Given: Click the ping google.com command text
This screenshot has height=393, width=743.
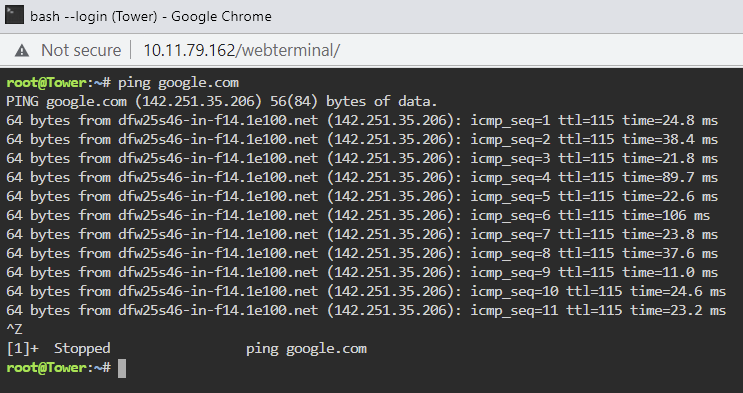Looking at the screenshot, I should [178, 83].
